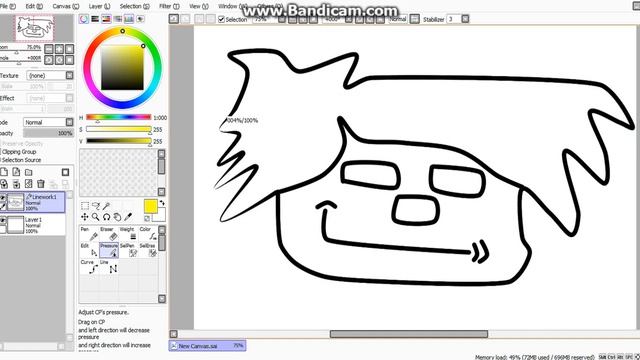Screen dimensions: 640x360
Task: Enable the Clipping Group checkbox
Action: tap(1, 151)
